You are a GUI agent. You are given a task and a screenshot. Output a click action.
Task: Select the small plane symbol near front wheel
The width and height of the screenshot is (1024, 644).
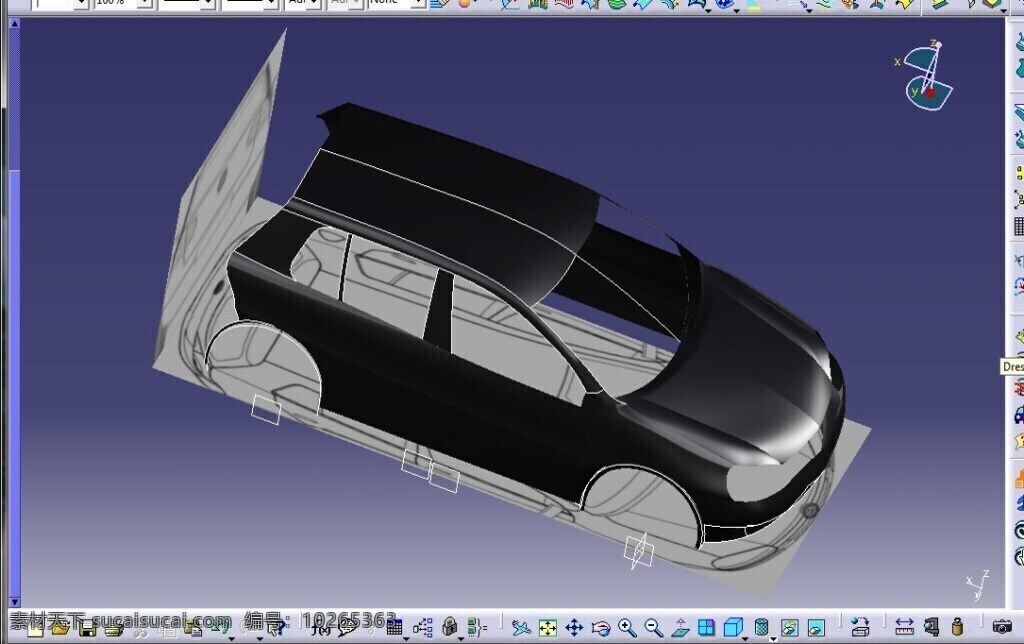click(639, 550)
